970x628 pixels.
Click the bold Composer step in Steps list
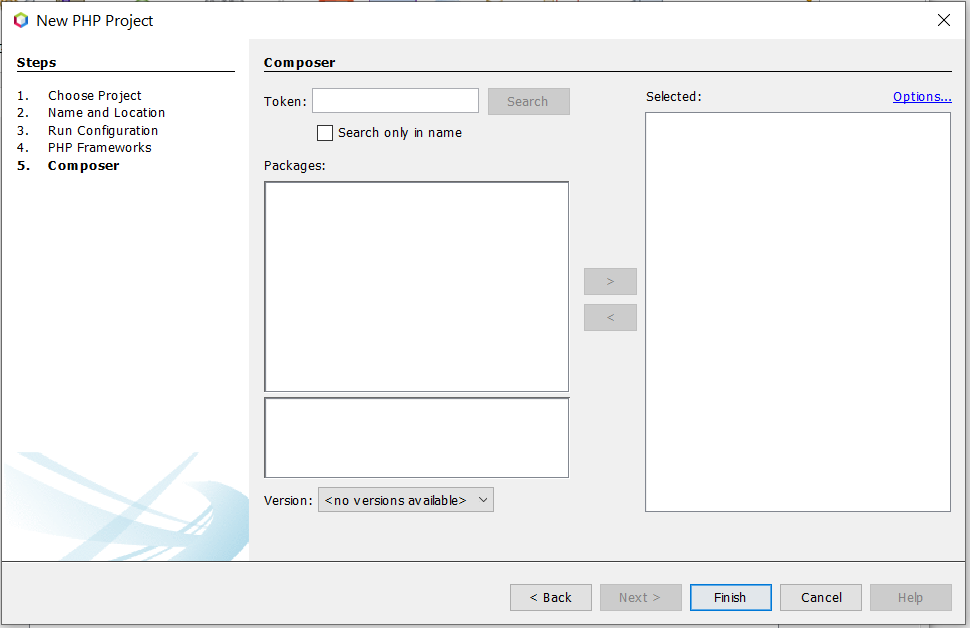pyautogui.click(x=84, y=166)
